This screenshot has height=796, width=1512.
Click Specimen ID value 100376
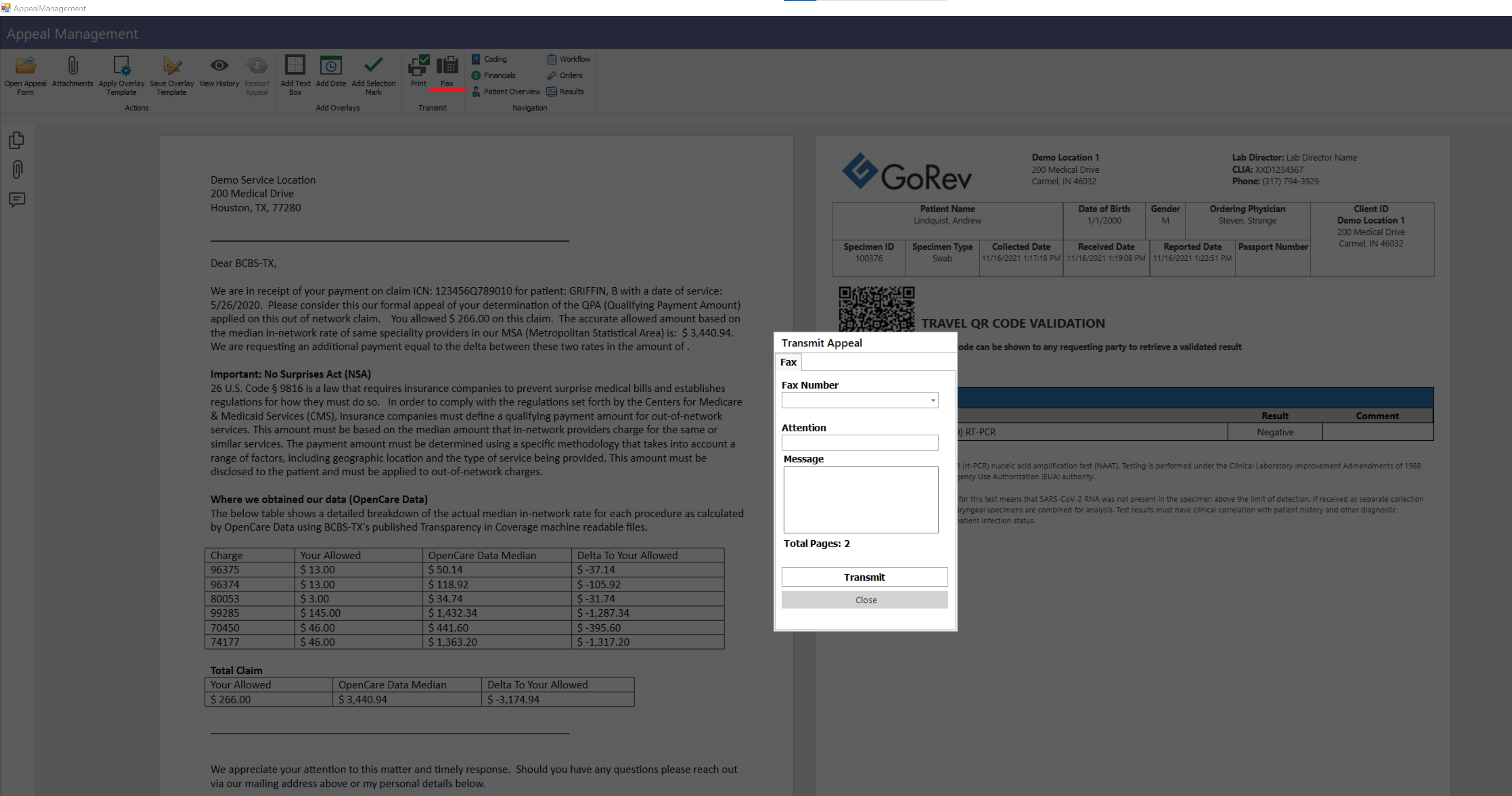tap(868, 259)
